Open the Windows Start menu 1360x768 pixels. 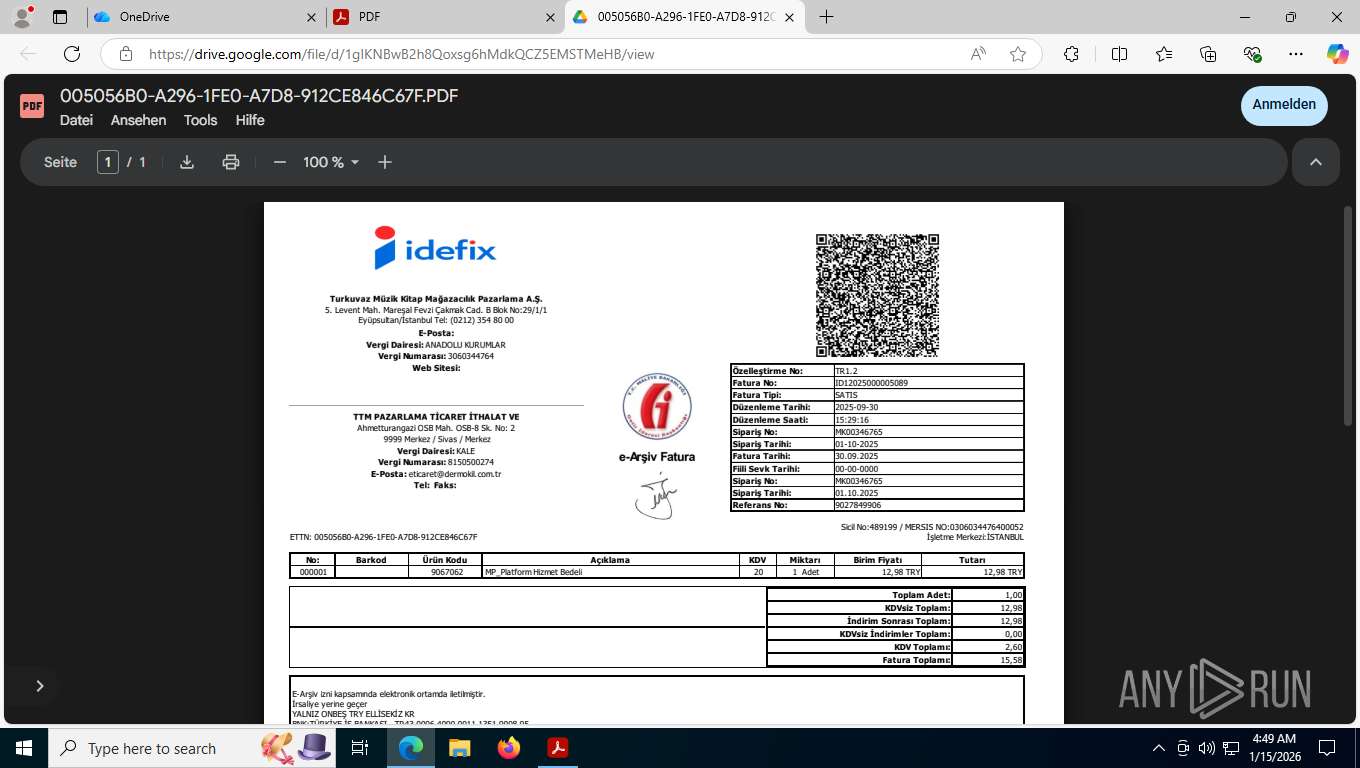pyautogui.click(x=23, y=748)
